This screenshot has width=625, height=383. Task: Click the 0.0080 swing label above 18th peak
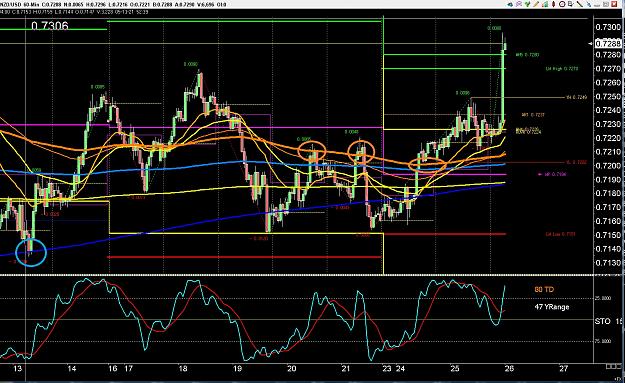[x=191, y=64]
